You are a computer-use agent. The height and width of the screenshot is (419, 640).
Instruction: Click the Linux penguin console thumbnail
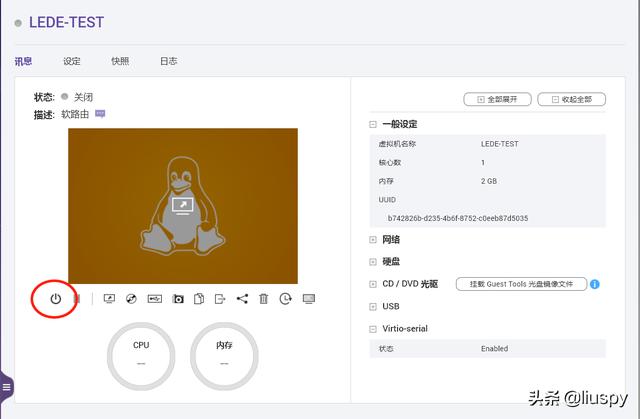[x=183, y=206]
